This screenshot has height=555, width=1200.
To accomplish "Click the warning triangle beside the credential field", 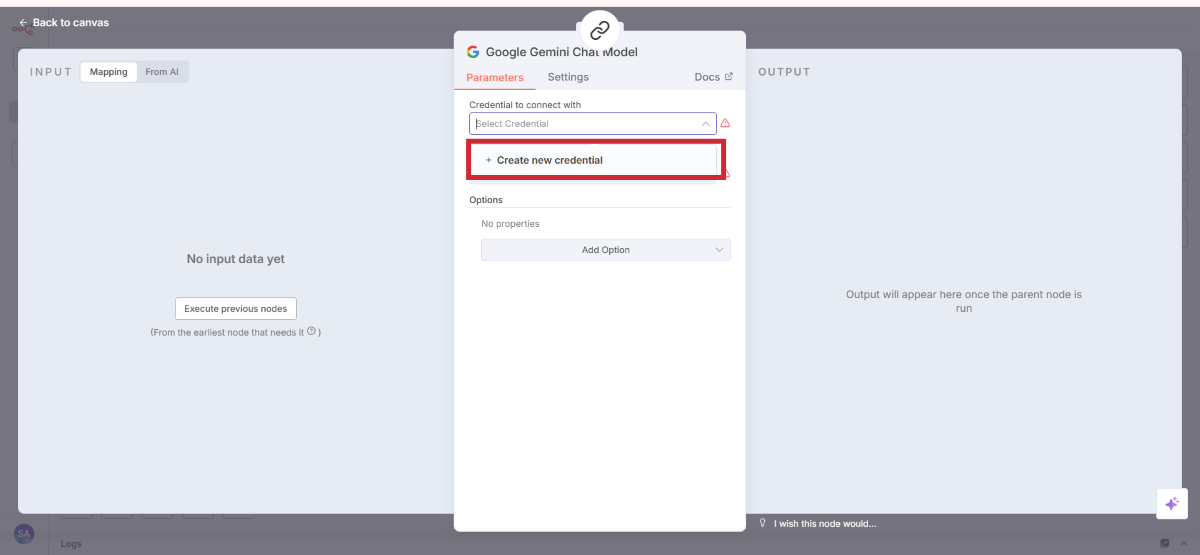I will [725, 124].
